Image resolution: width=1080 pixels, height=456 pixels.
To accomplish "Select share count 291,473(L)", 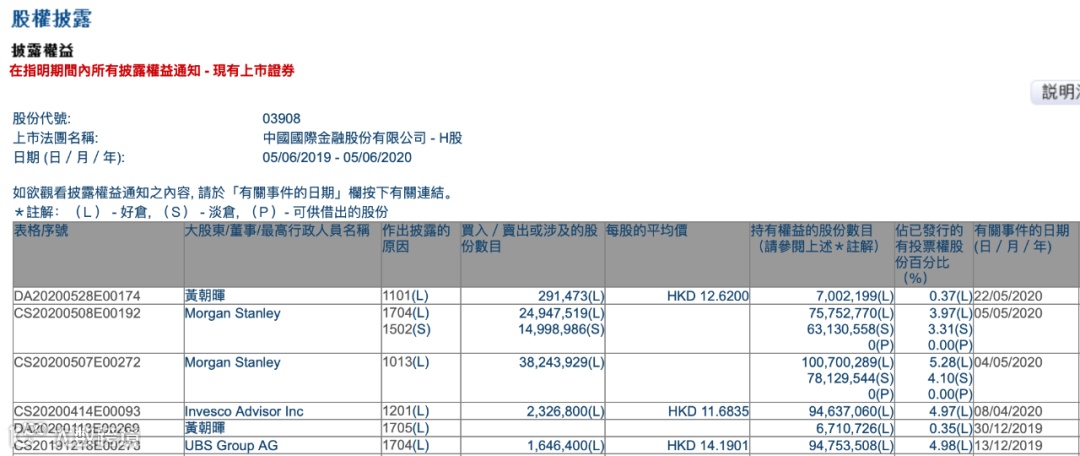I will coord(570,297).
